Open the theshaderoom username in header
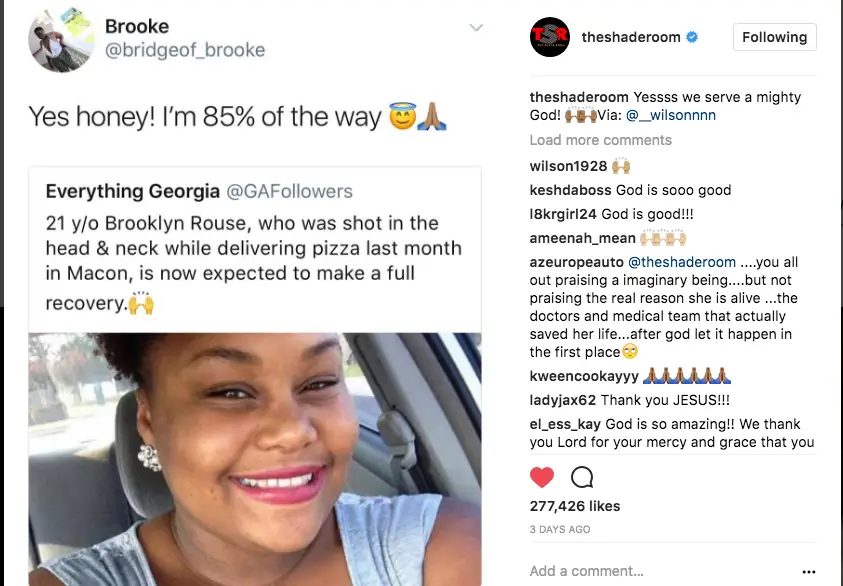Viewport: 843px width, 586px height. click(x=631, y=37)
